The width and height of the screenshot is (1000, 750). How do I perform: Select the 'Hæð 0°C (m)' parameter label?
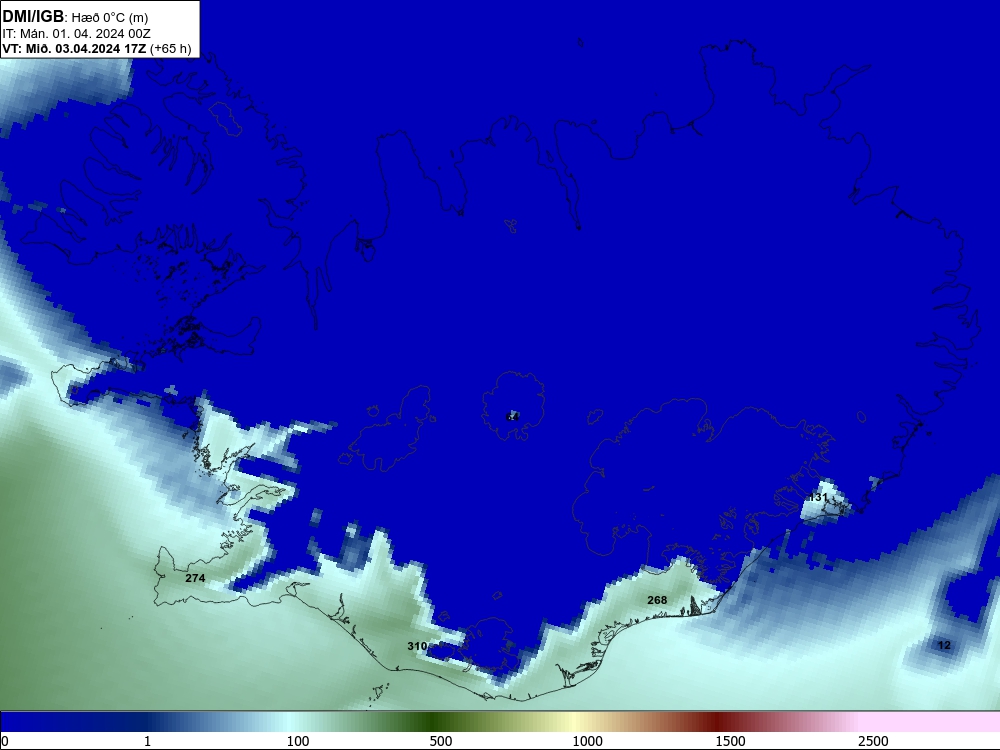click(110, 18)
